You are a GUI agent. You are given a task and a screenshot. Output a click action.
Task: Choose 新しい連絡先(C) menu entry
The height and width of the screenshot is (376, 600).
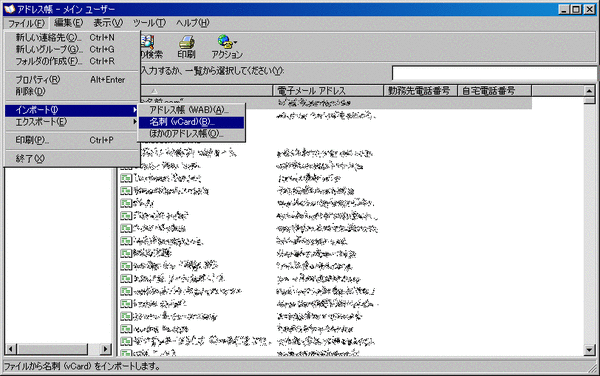click(x=72, y=37)
